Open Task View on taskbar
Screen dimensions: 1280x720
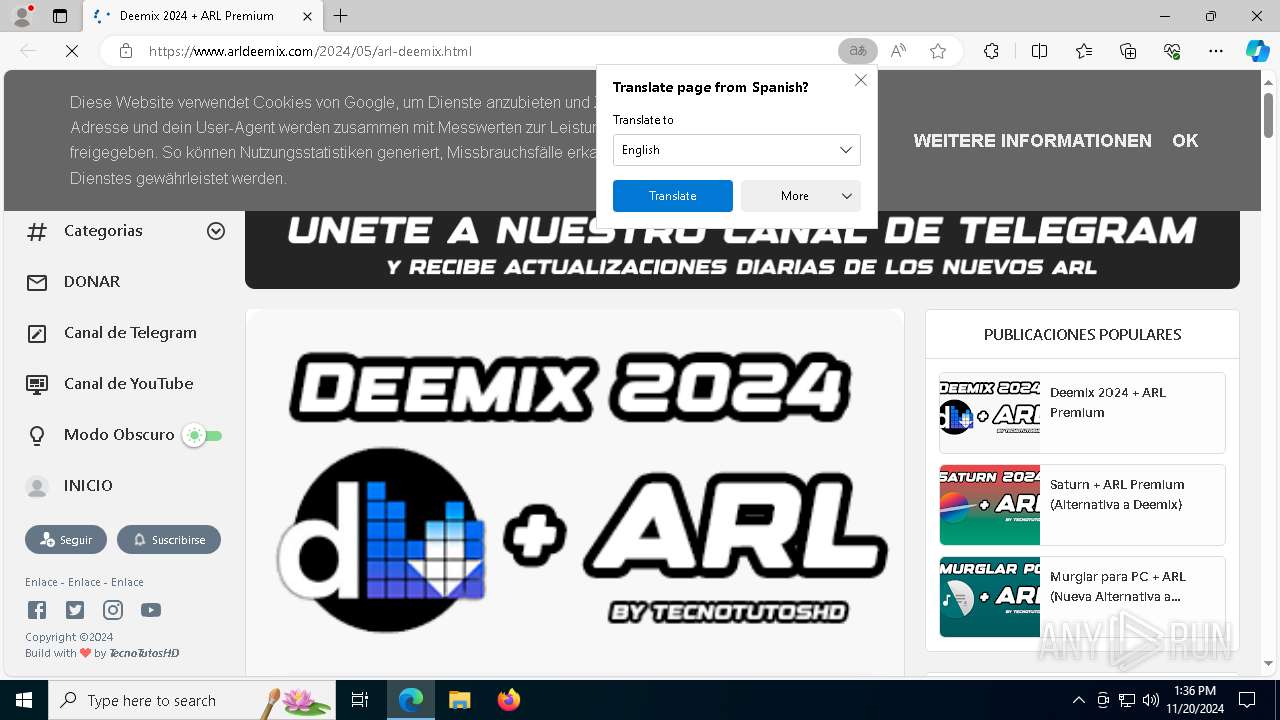click(360, 700)
